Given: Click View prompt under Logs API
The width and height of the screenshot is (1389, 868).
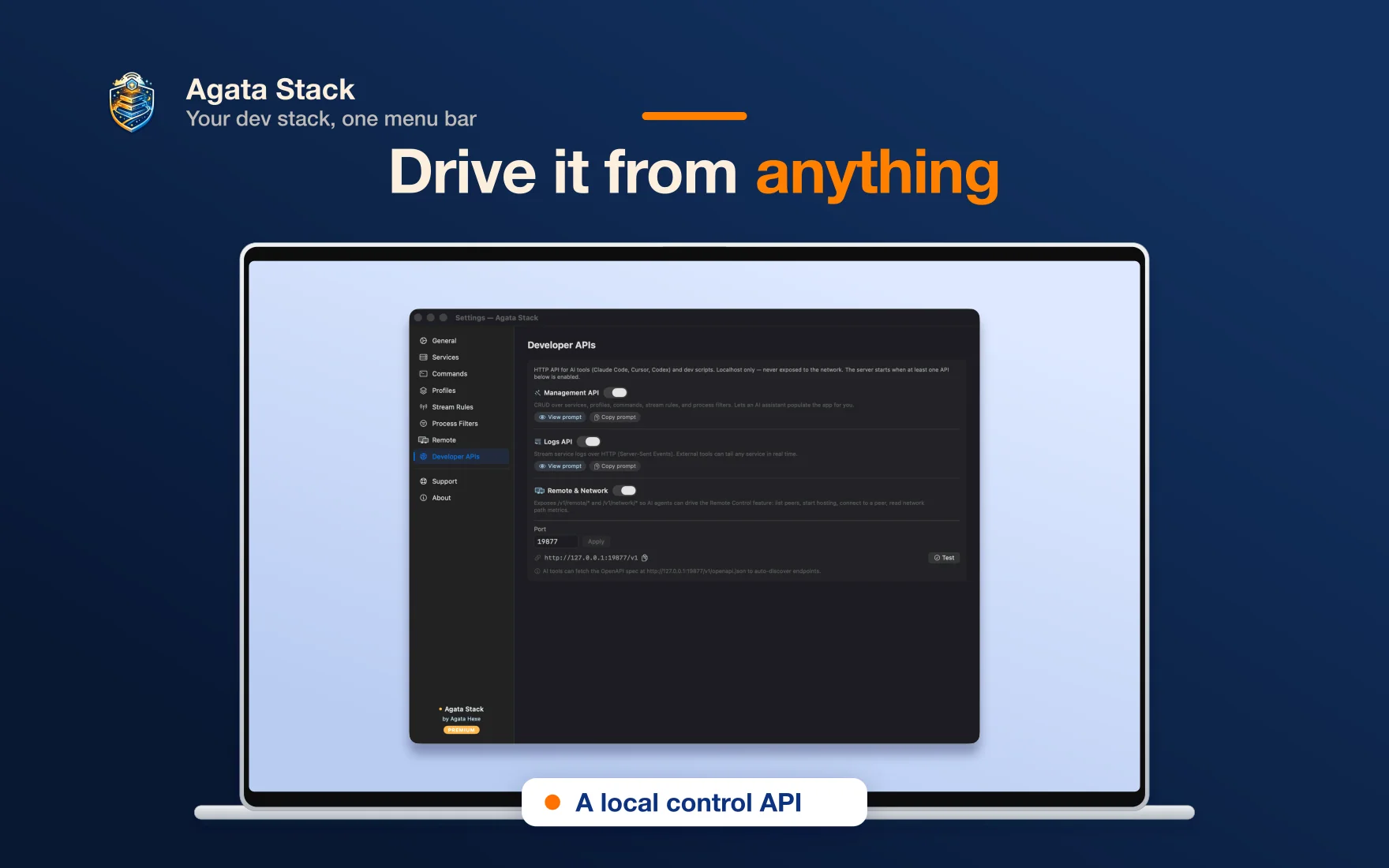Looking at the screenshot, I should (560, 466).
